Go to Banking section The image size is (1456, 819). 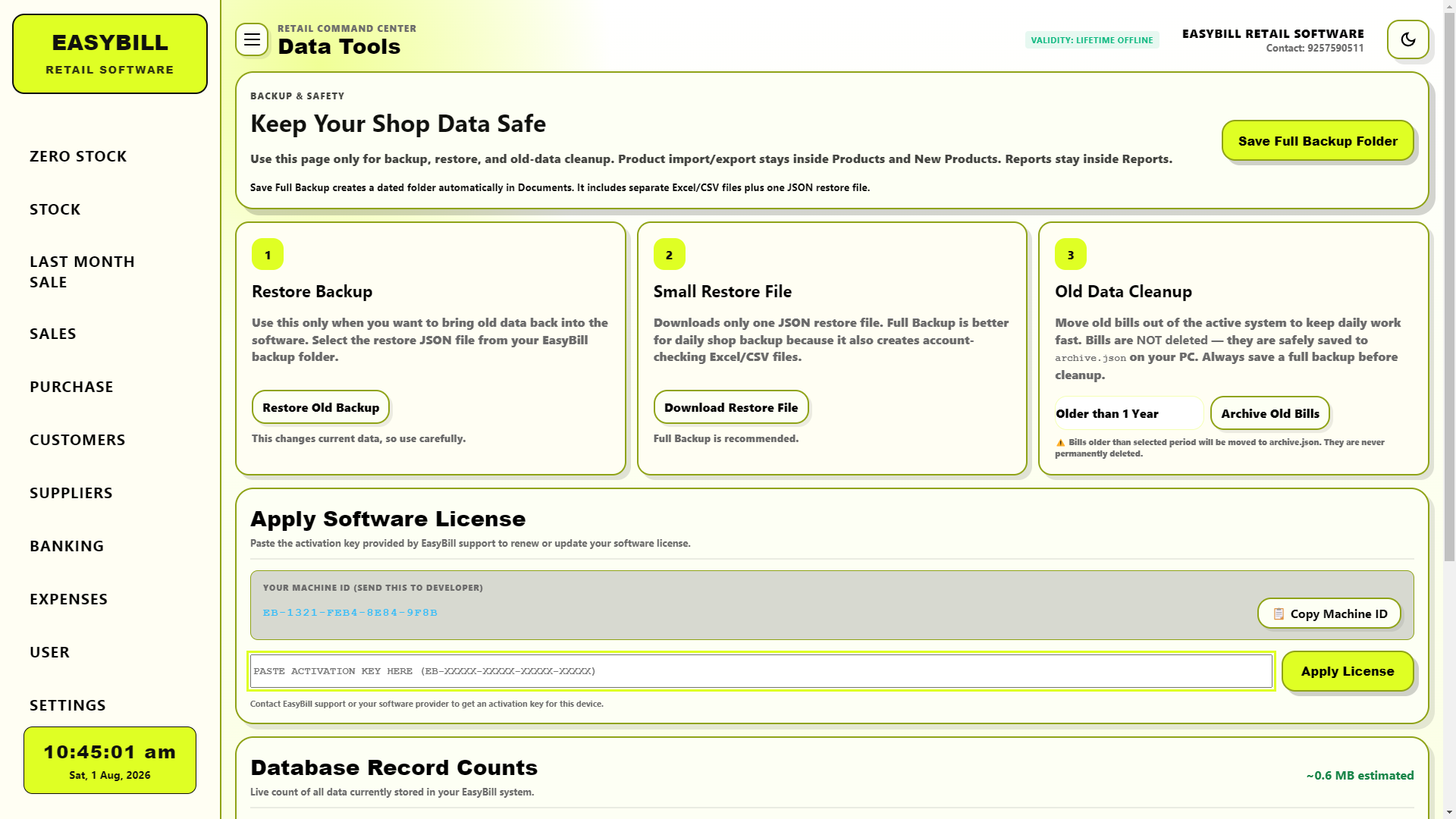click(67, 546)
